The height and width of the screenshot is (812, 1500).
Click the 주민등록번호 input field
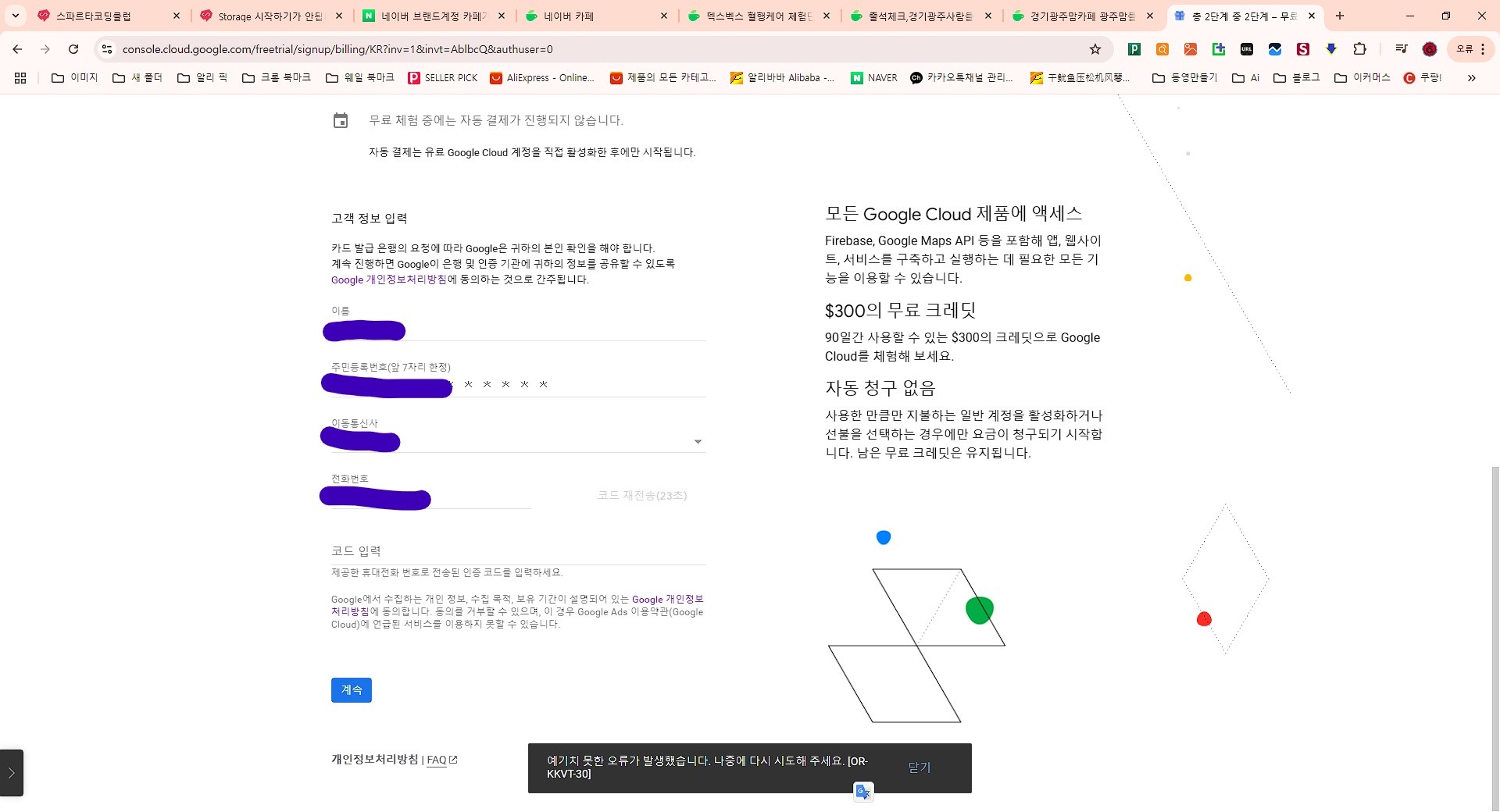(x=518, y=385)
